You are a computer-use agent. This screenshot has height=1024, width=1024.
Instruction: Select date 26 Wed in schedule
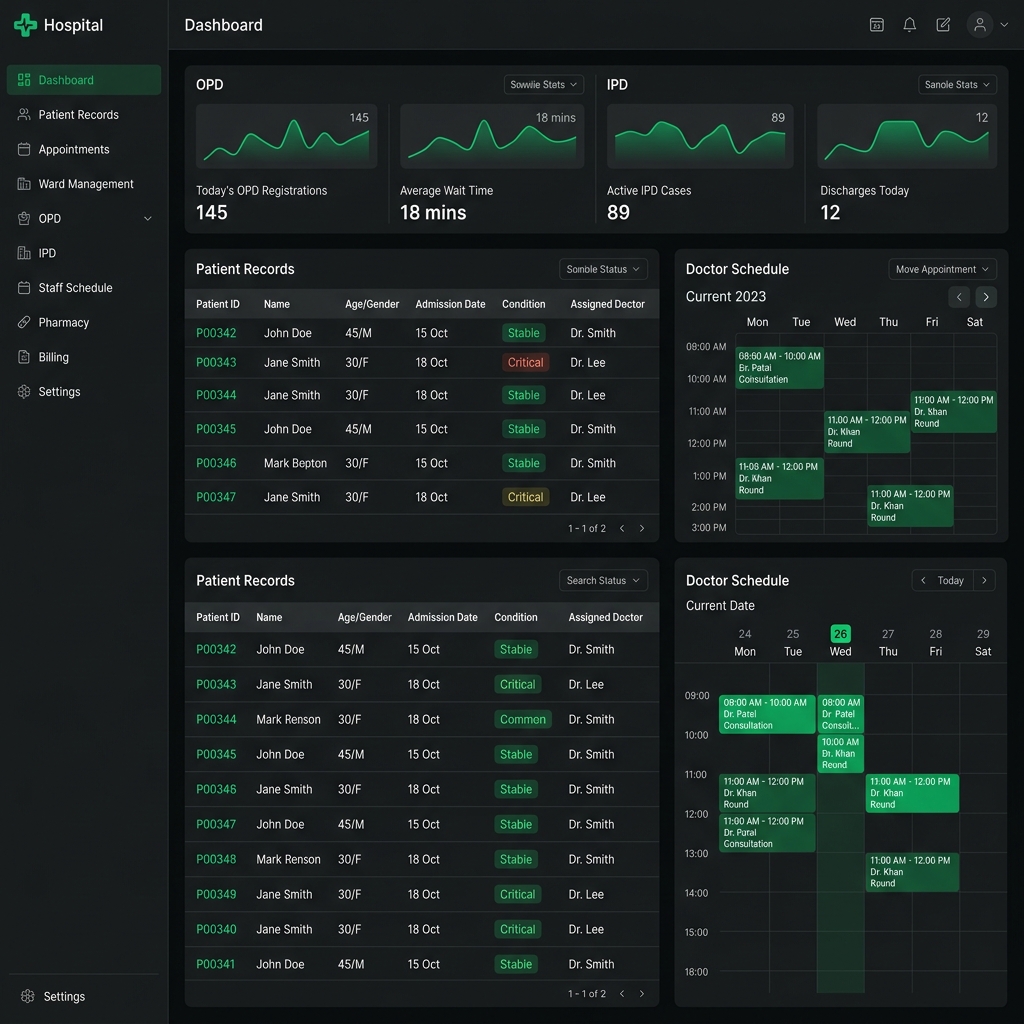click(840, 641)
